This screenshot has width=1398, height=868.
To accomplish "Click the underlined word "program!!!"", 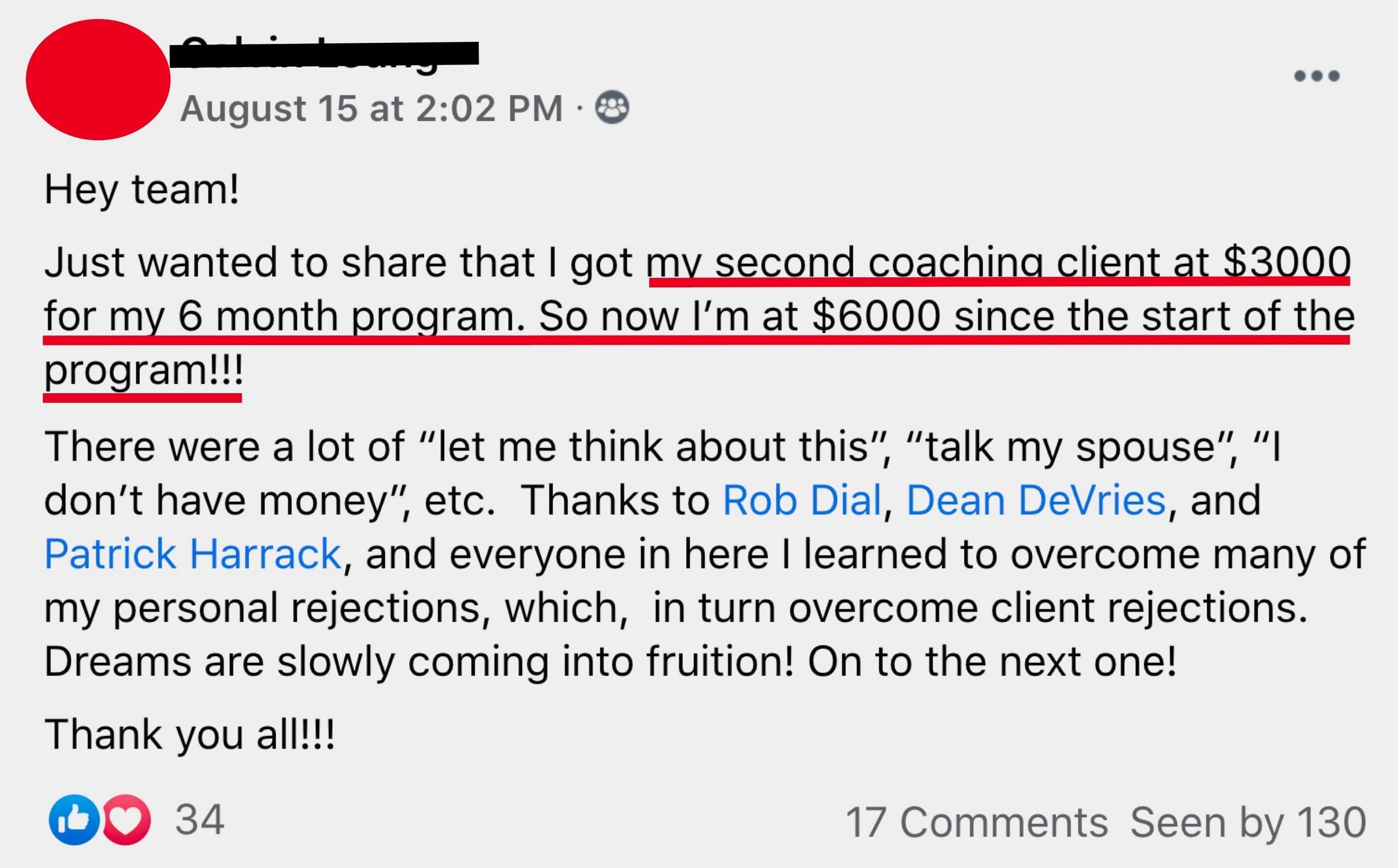I will (x=144, y=372).
